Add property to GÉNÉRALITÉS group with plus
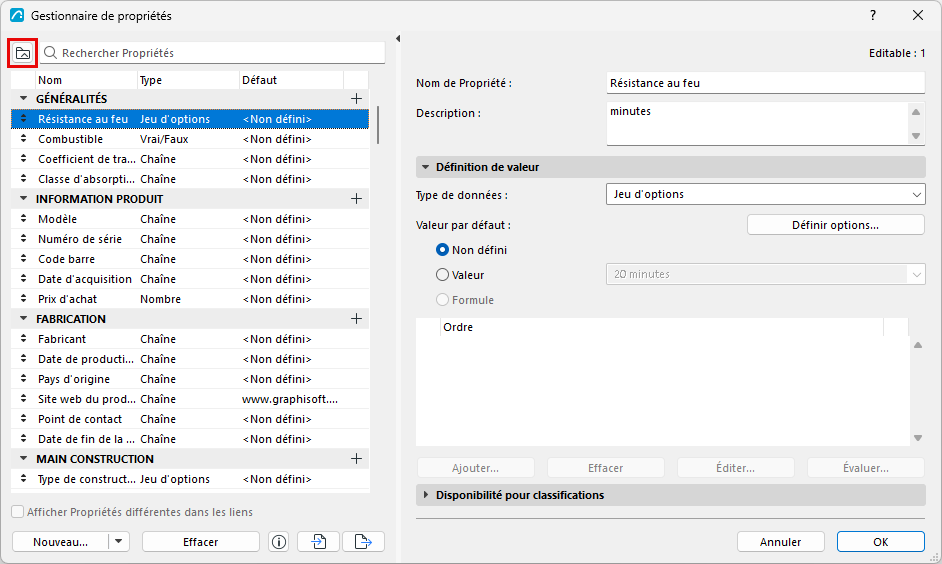Screen dimensions: 942x564 [356, 99]
